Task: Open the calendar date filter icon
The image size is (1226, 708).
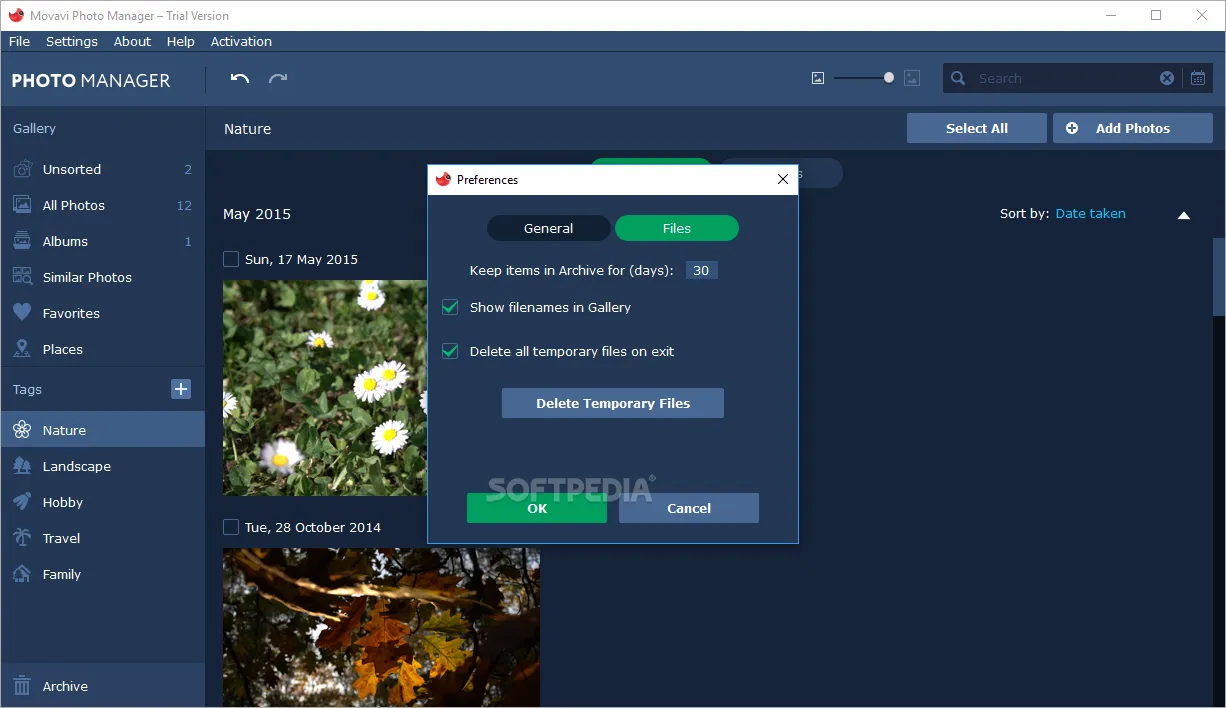Action: pos(1198,78)
